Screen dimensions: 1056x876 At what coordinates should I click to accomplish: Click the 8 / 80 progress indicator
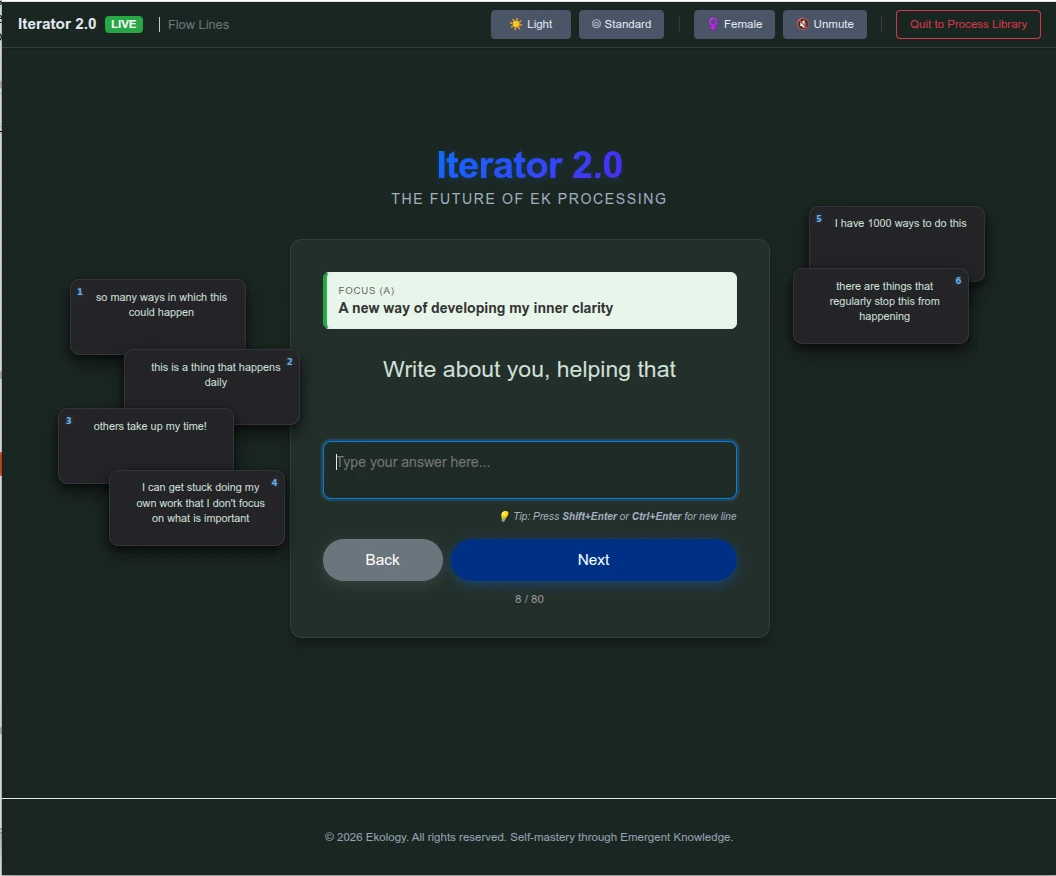click(529, 598)
